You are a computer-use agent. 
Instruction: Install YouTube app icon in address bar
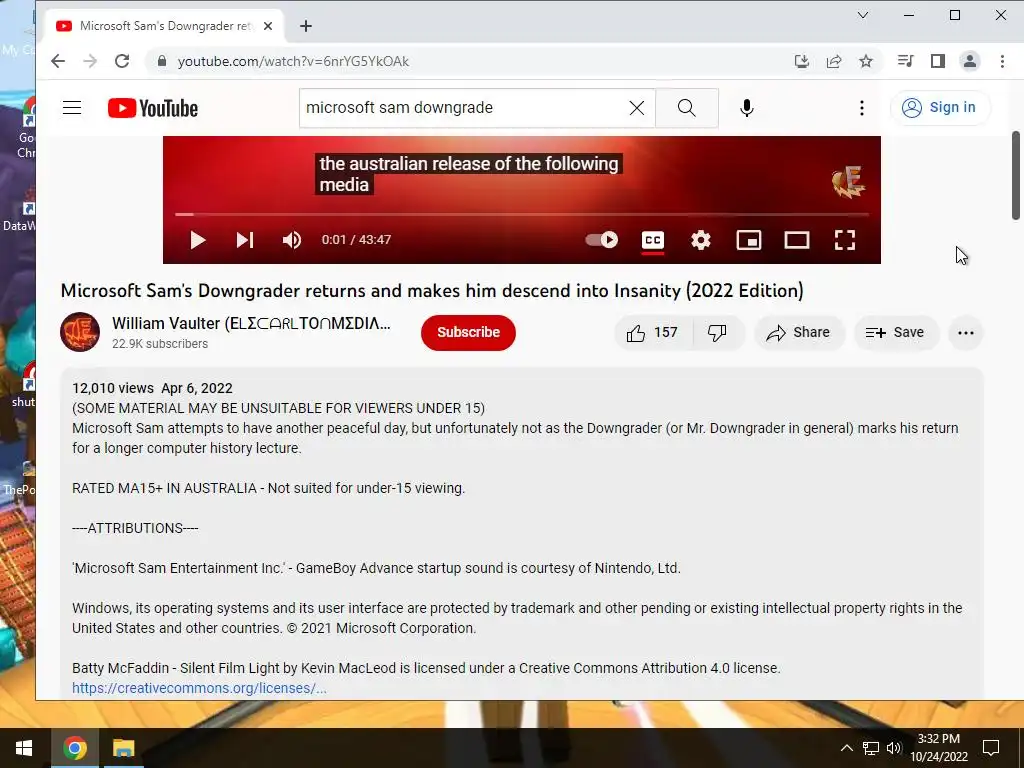801,61
